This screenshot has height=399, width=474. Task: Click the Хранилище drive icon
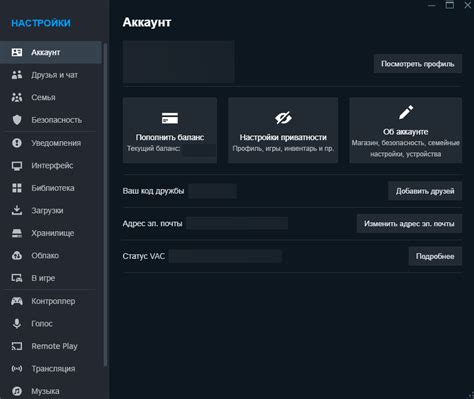tap(17, 233)
